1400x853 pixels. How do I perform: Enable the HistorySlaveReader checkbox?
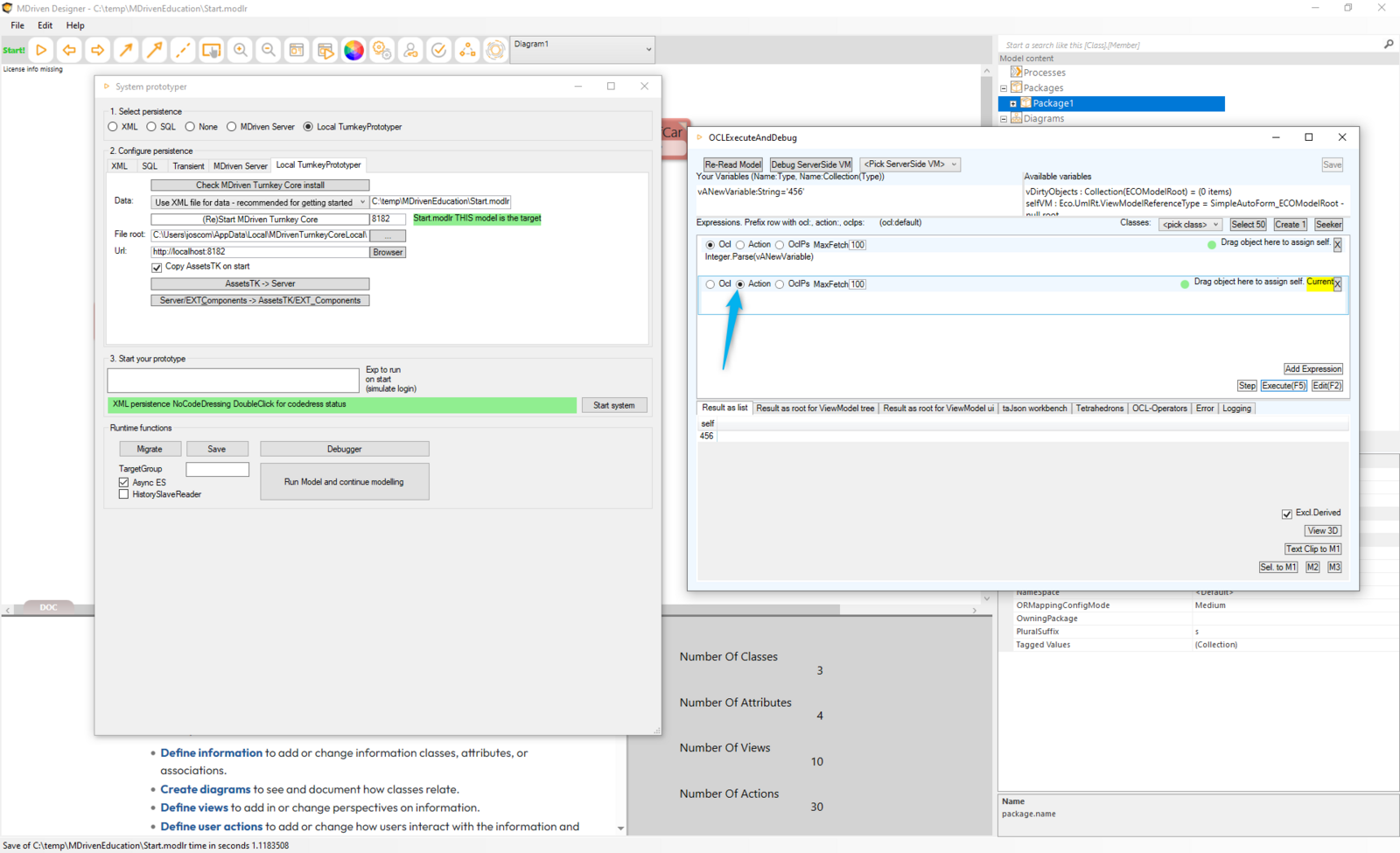[x=123, y=494]
